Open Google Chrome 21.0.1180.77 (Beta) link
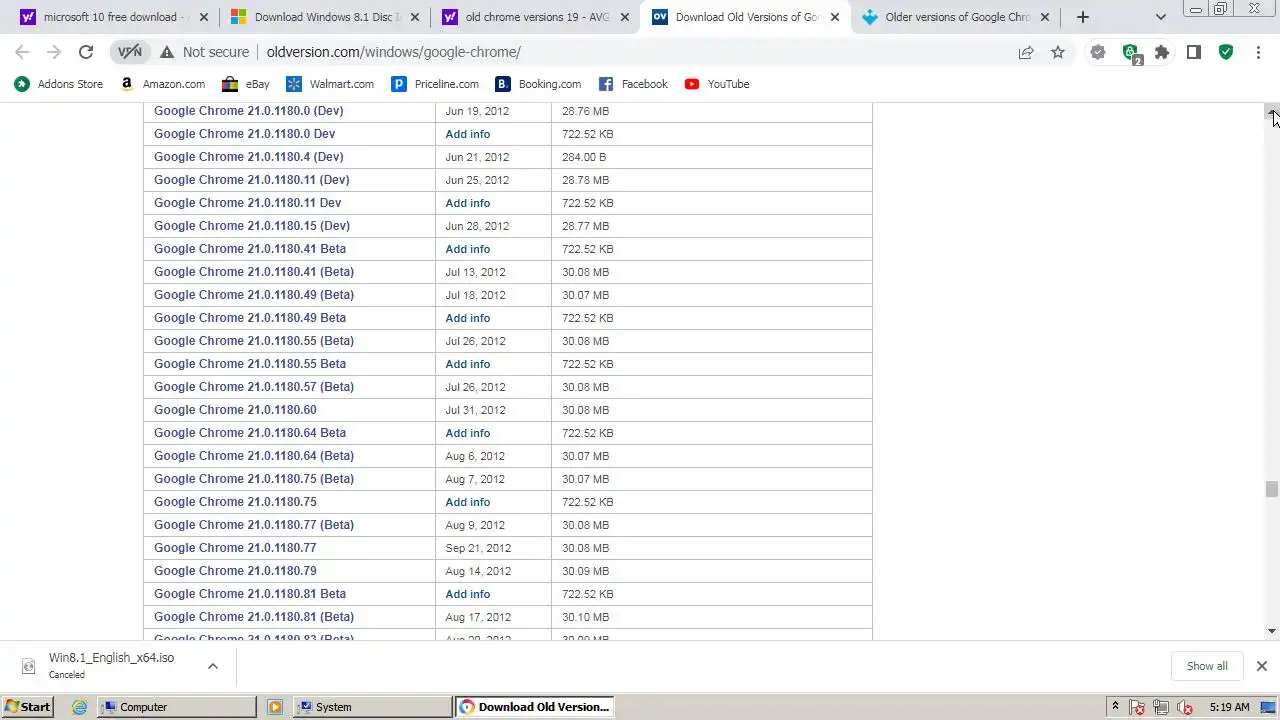This screenshot has height=720, width=1280. (254, 525)
